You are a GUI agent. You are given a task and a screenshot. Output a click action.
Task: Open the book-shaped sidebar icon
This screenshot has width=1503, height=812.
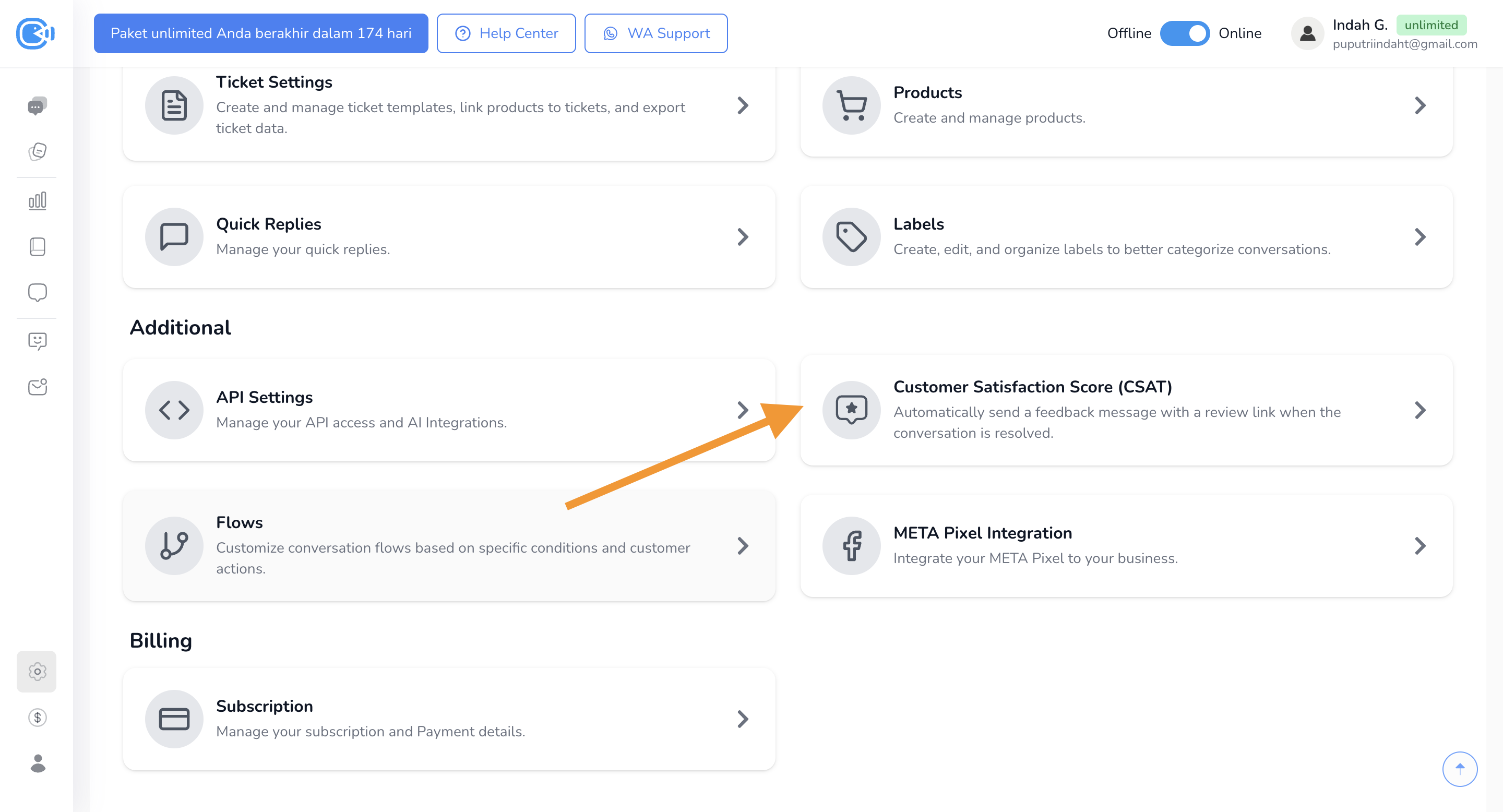[x=38, y=247]
